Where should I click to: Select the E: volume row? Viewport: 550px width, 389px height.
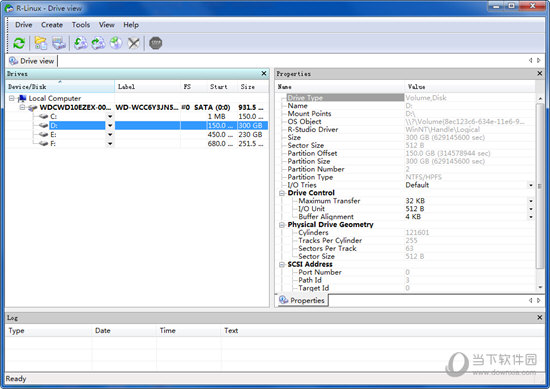click(137, 135)
